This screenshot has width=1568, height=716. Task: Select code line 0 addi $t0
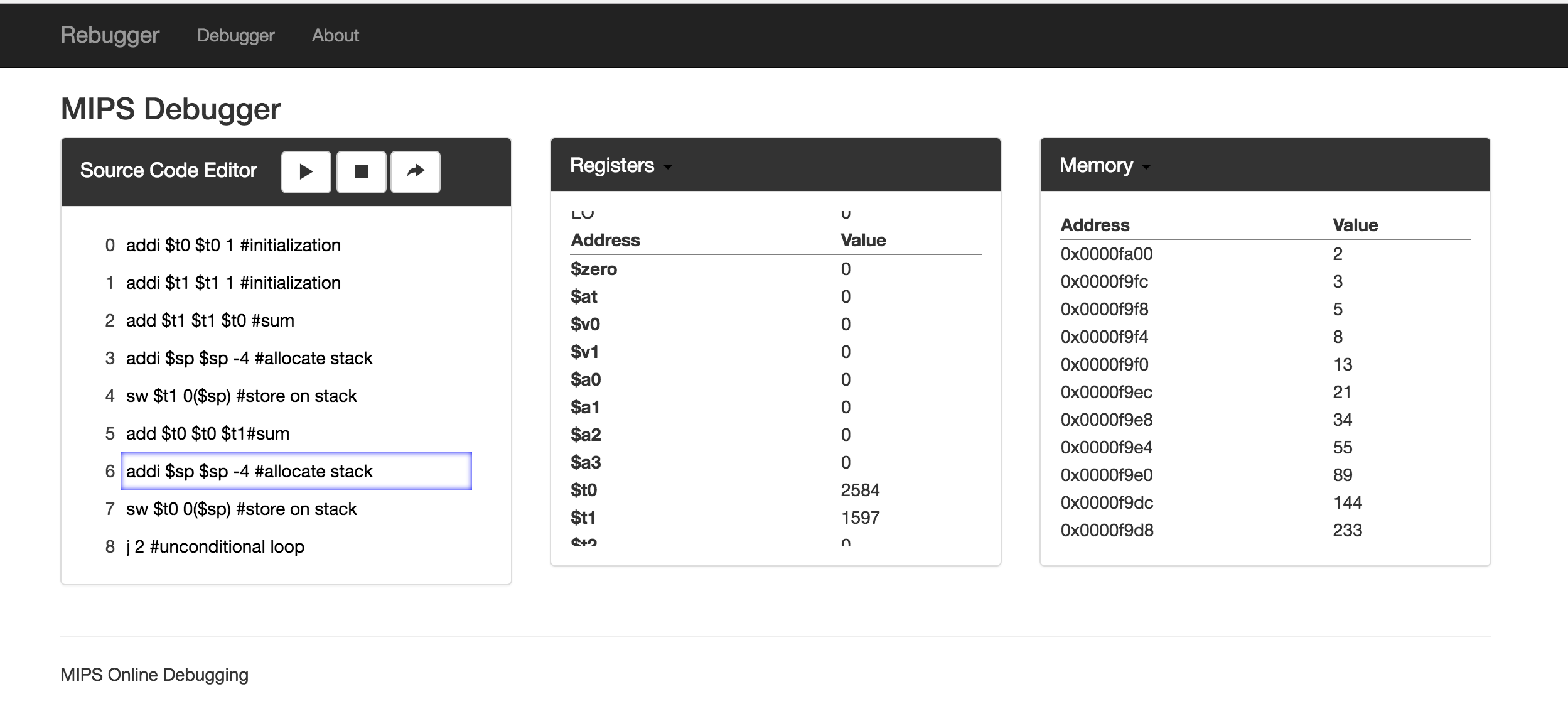pos(233,245)
